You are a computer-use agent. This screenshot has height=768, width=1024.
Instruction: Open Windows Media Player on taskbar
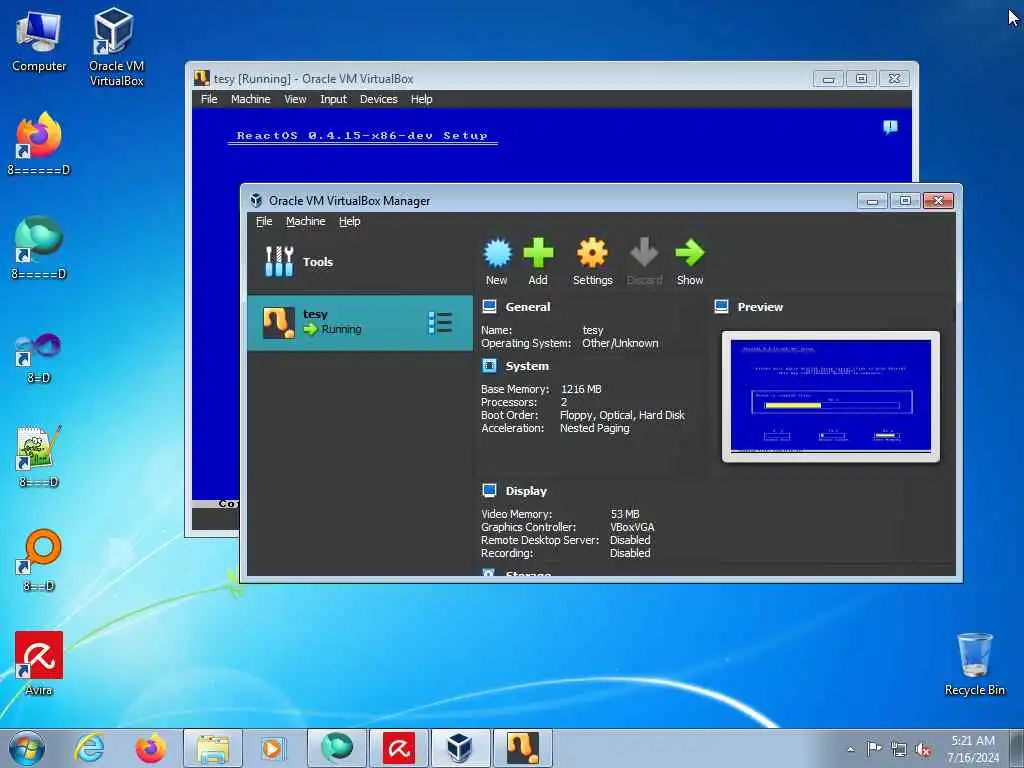[x=272, y=748]
